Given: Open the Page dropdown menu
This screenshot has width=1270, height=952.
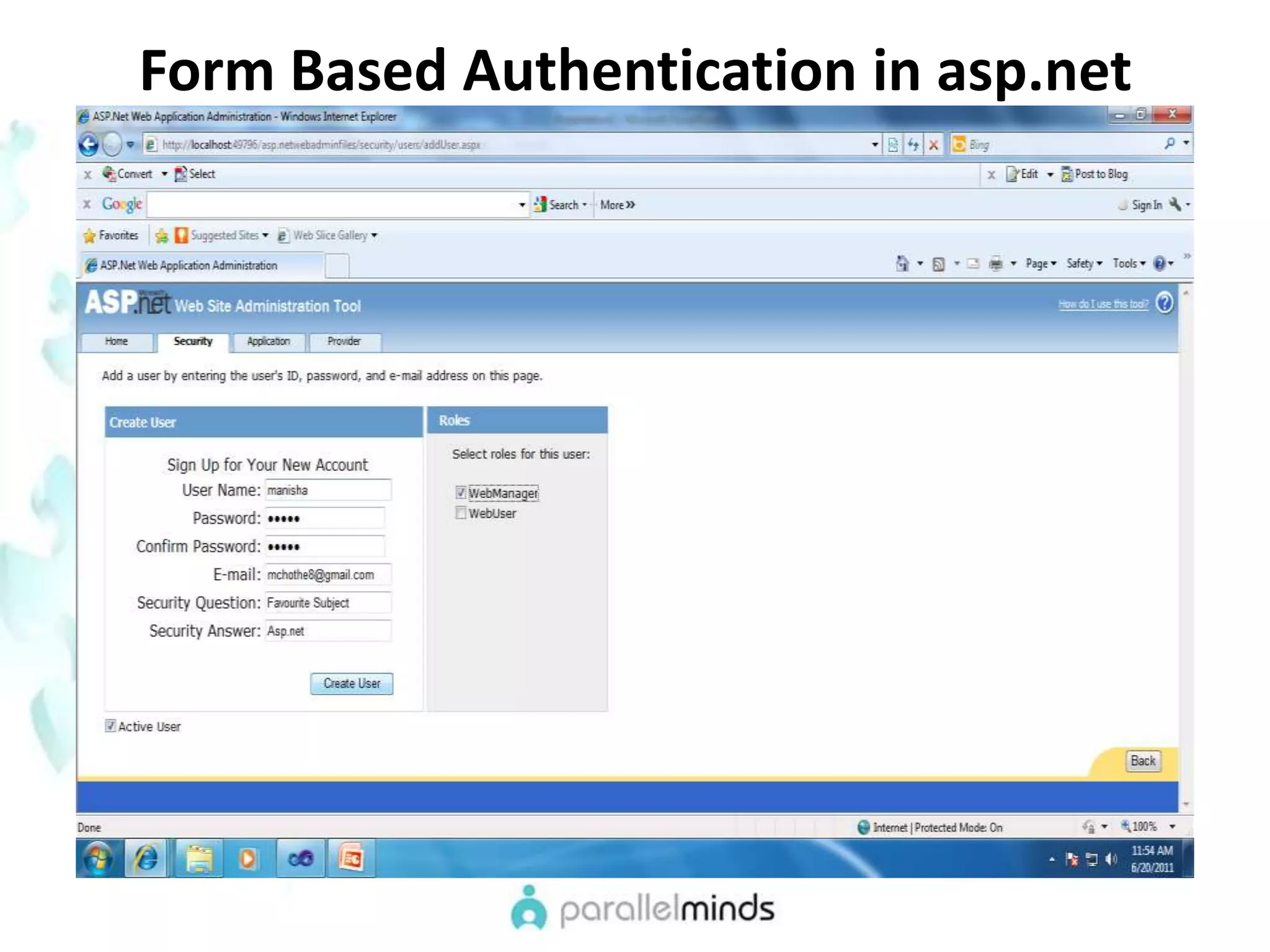Looking at the screenshot, I should [x=1041, y=264].
